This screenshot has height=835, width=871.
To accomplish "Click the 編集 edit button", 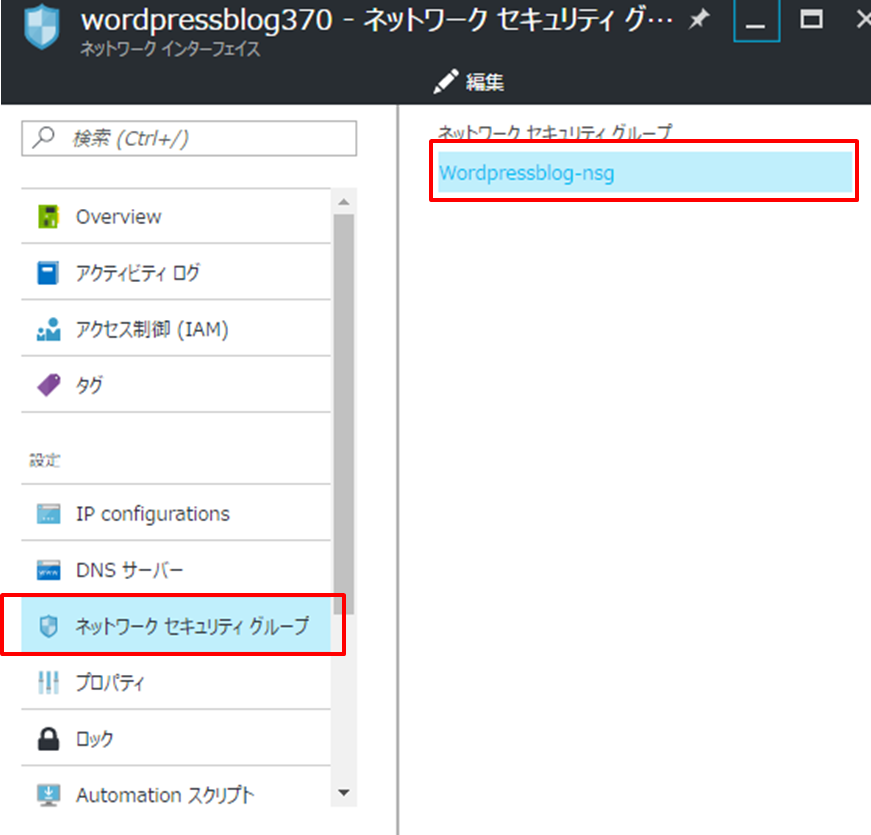I will coord(469,82).
